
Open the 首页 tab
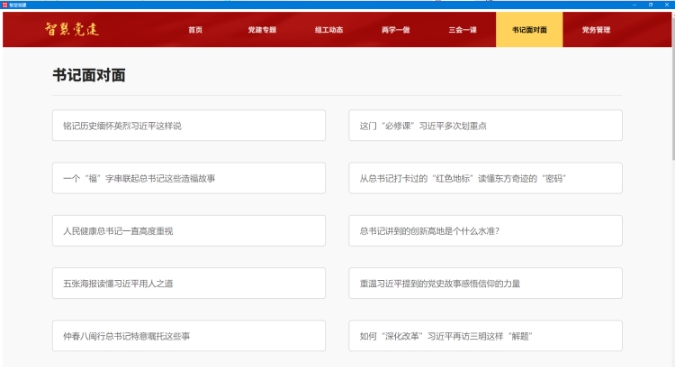(195, 30)
